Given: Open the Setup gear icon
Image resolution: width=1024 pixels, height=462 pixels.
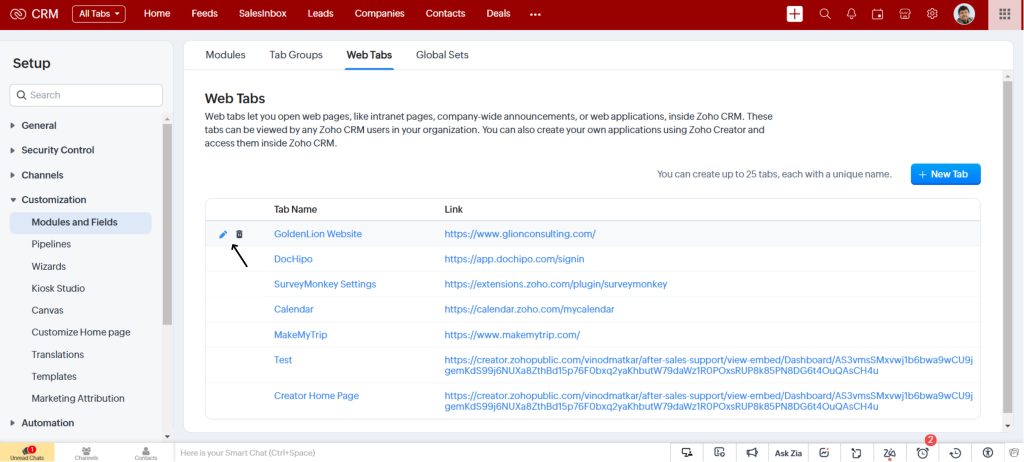Looking at the screenshot, I should pyautogui.click(x=932, y=14).
